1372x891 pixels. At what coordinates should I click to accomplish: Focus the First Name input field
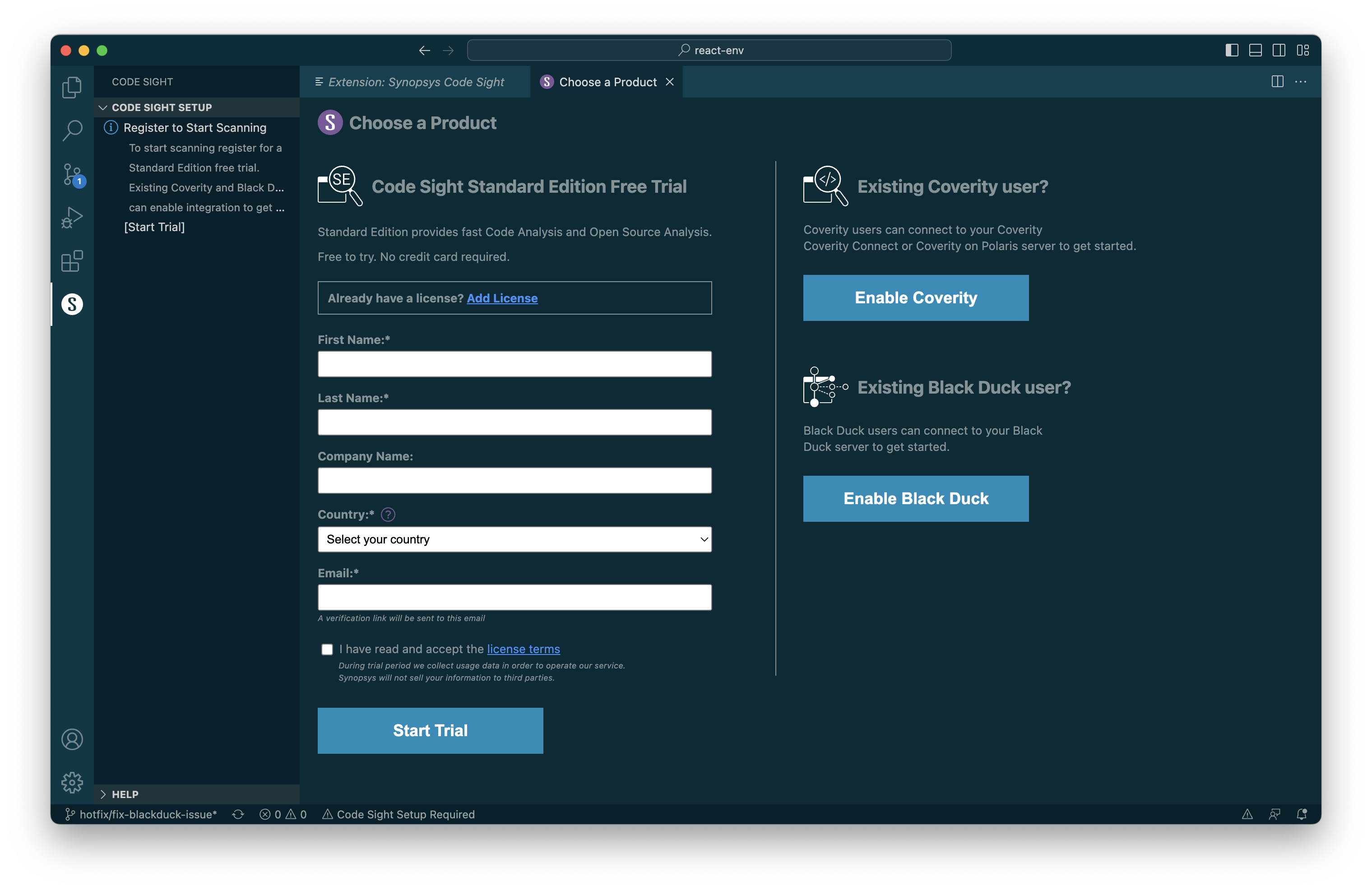pyautogui.click(x=514, y=364)
